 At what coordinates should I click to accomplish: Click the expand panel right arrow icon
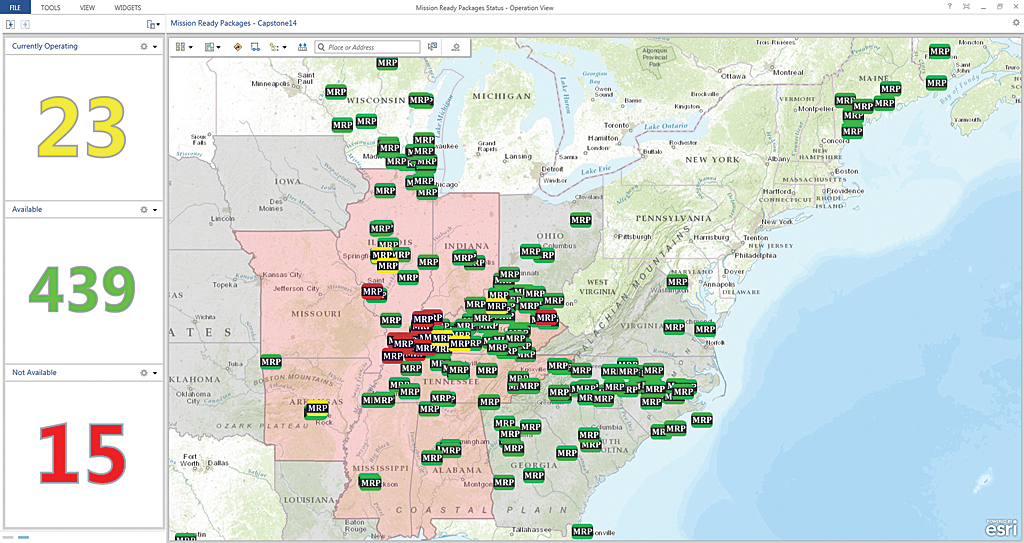pyautogui.click(x=25, y=24)
